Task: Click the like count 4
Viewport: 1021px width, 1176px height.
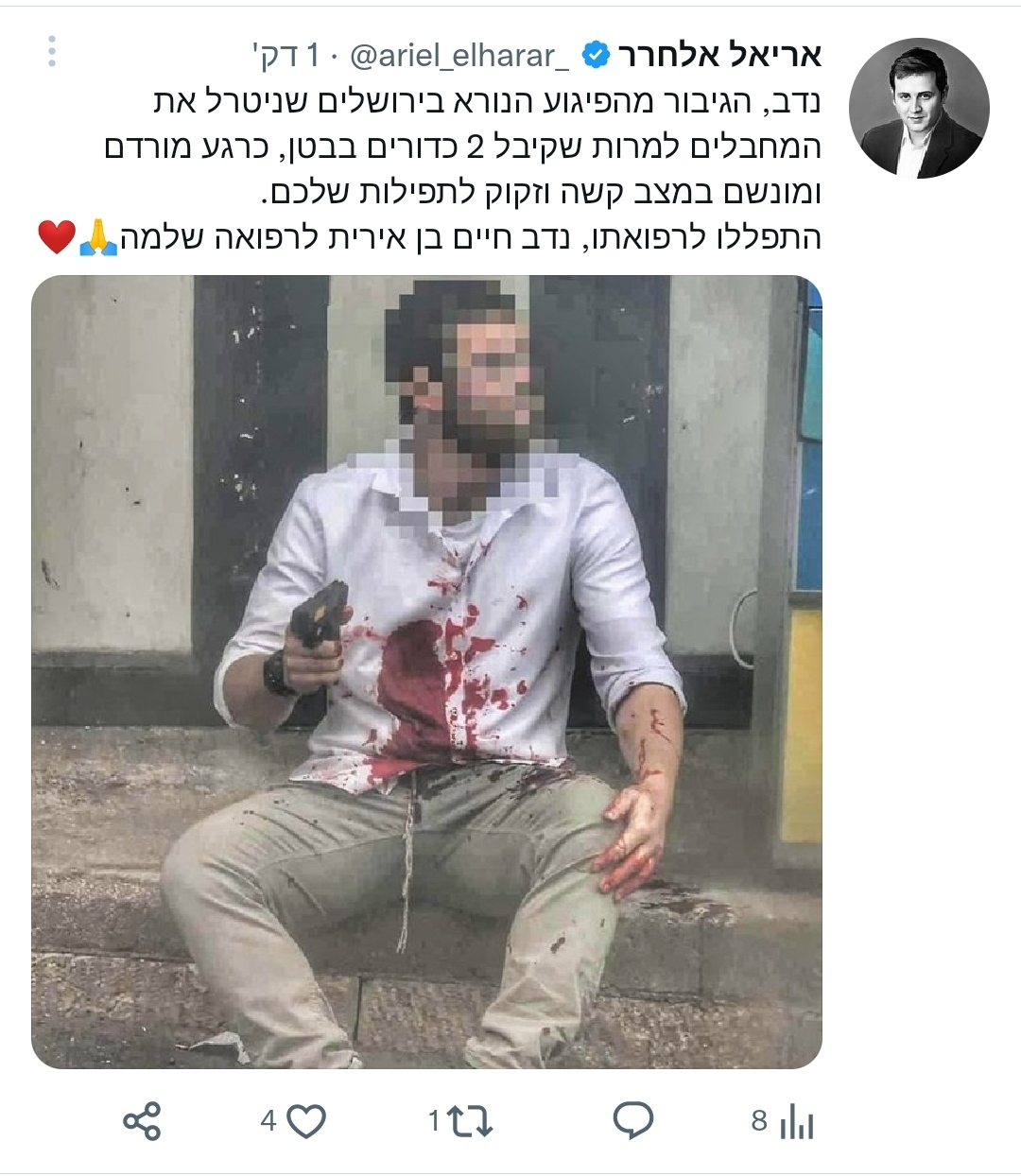Action: [x=268, y=1121]
